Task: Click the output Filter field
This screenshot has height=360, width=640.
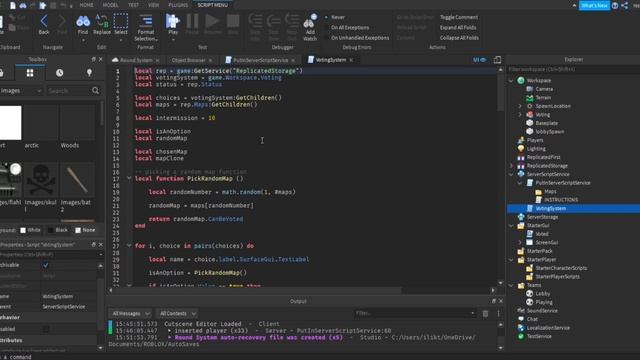Action: coord(415,313)
